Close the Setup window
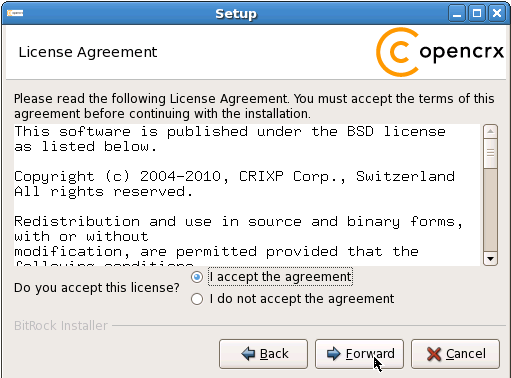This screenshot has width=511, height=378. (497, 14)
